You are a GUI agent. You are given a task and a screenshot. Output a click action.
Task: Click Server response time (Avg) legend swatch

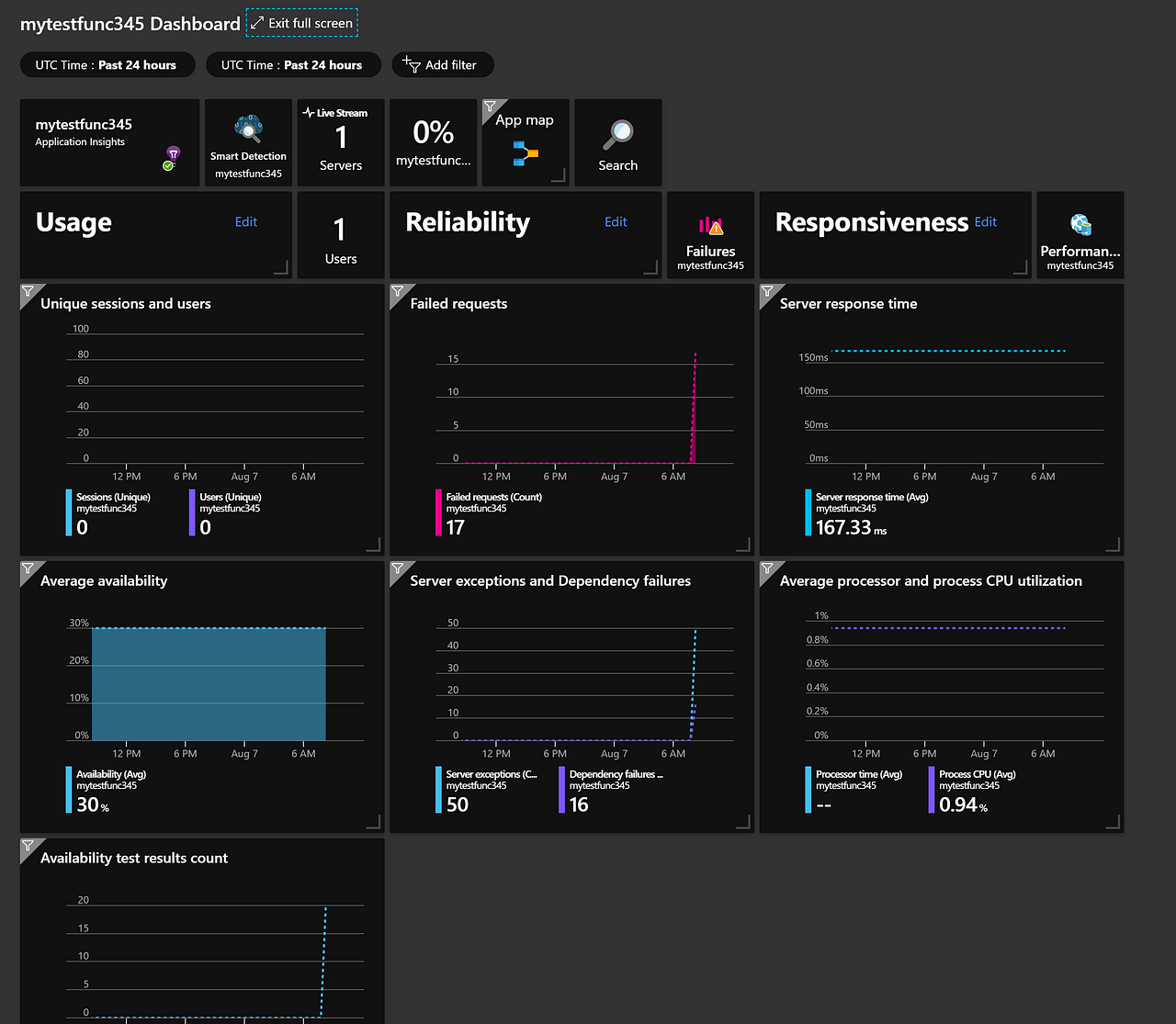(x=808, y=512)
